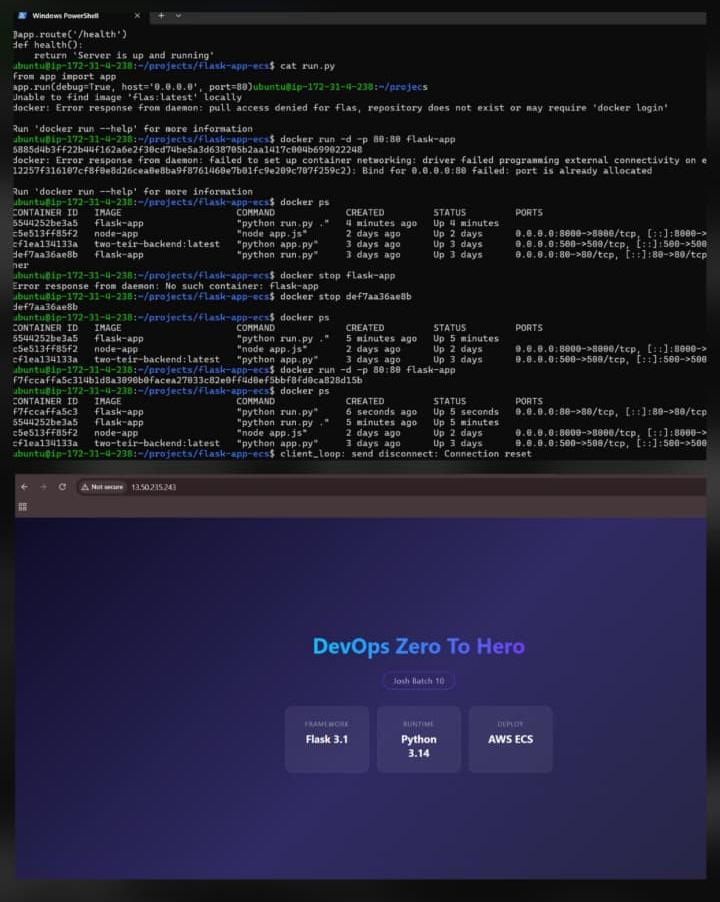
Task: Go back in the browser
Action: [24, 487]
